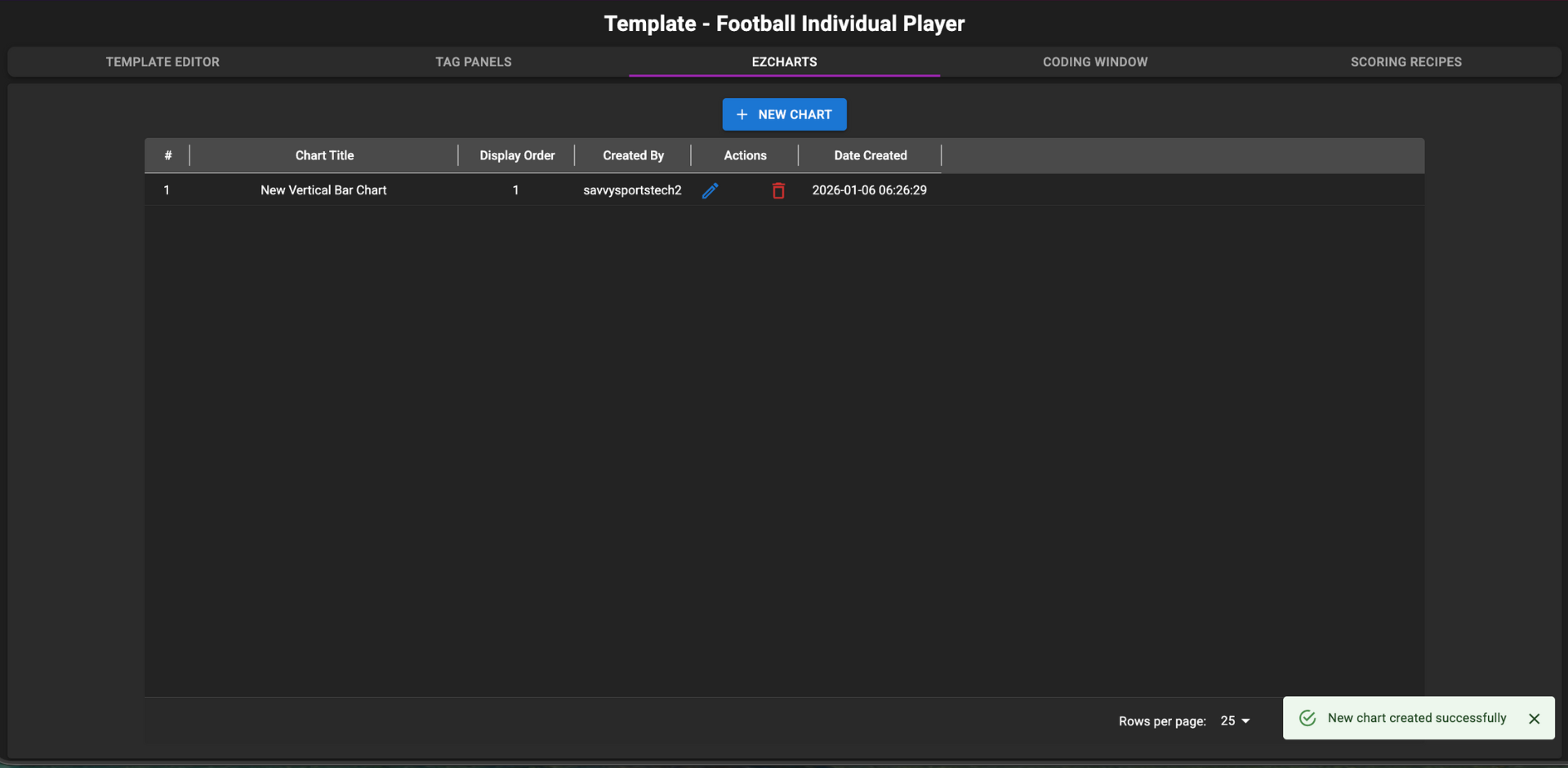Click the Actions column header
The height and width of the screenshot is (768, 1568).
(745, 155)
